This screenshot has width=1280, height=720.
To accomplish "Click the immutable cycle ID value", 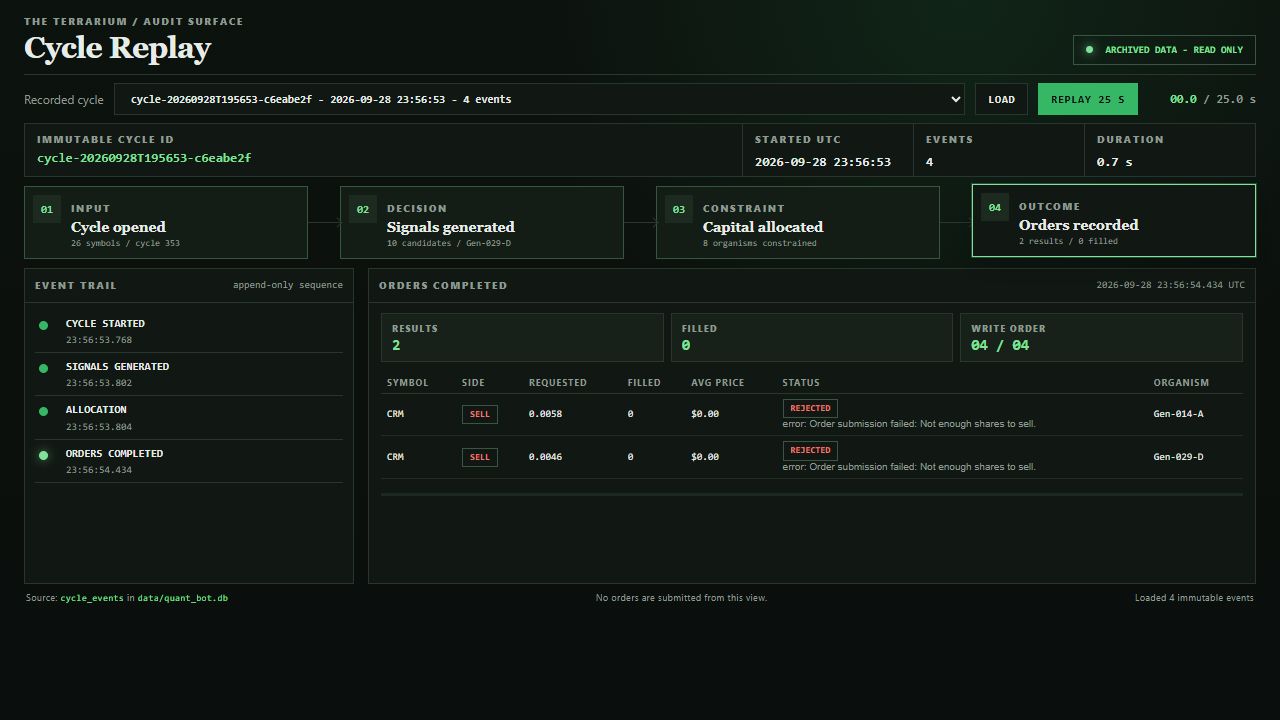I will point(144,158).
